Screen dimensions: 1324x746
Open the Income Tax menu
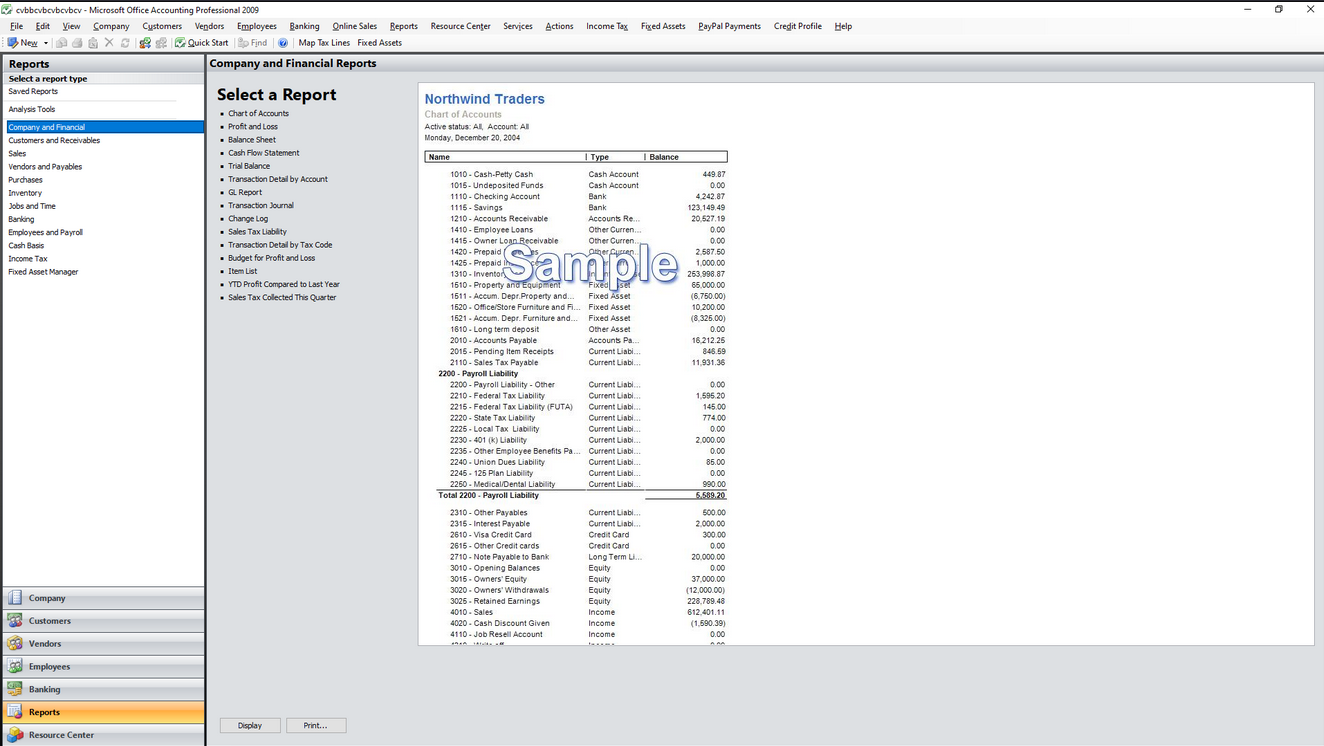point(607,26)
